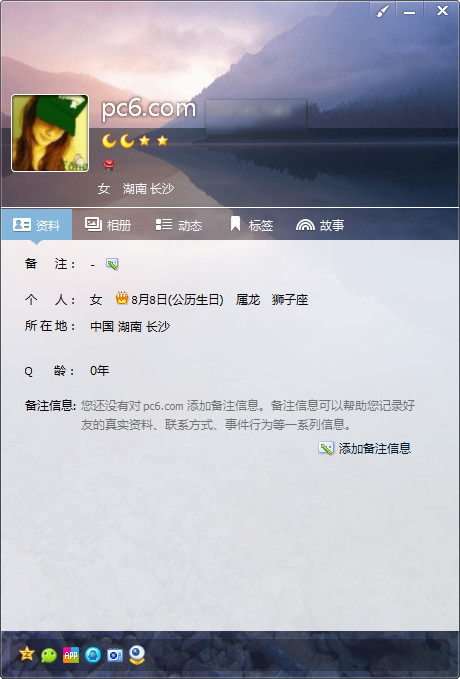Minimize the profile window
Screen dimensions: 460x679
point(409,11)
